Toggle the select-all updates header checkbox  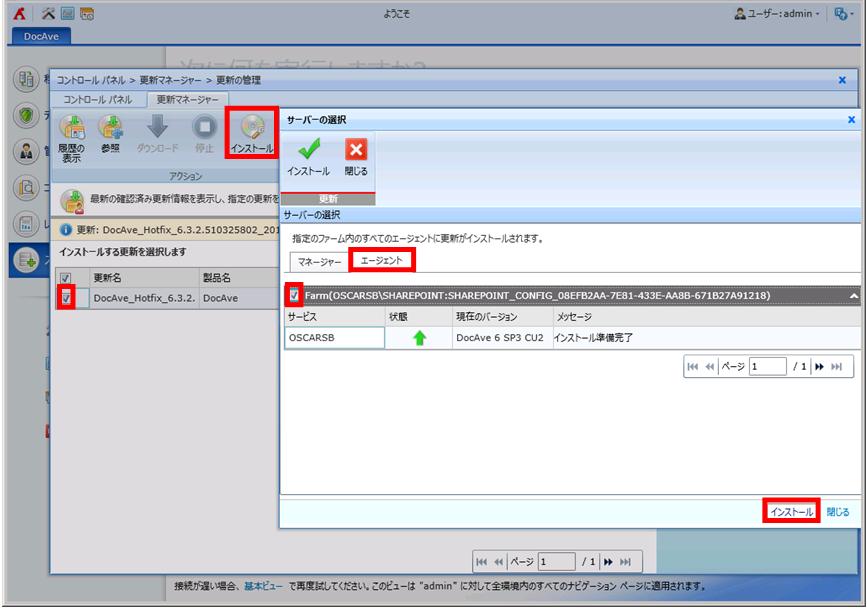[x=66, y=278]
